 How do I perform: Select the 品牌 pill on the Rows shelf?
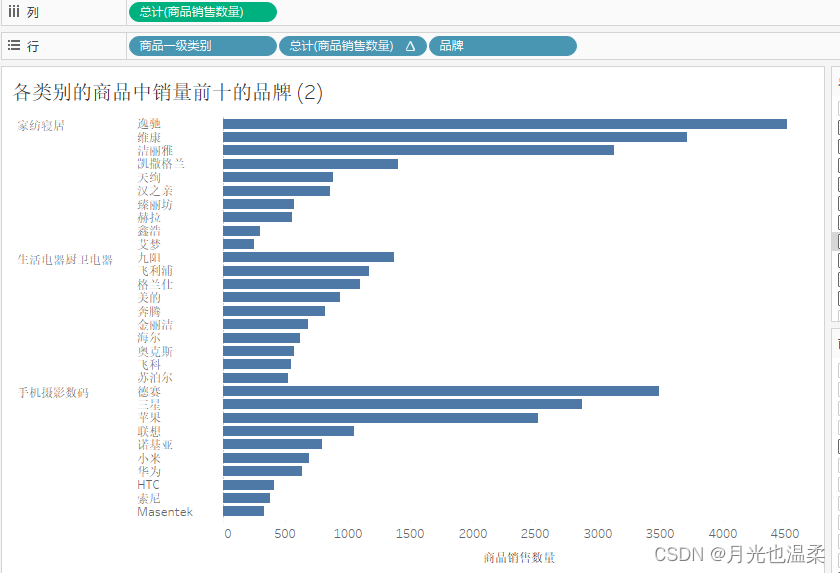502,46
